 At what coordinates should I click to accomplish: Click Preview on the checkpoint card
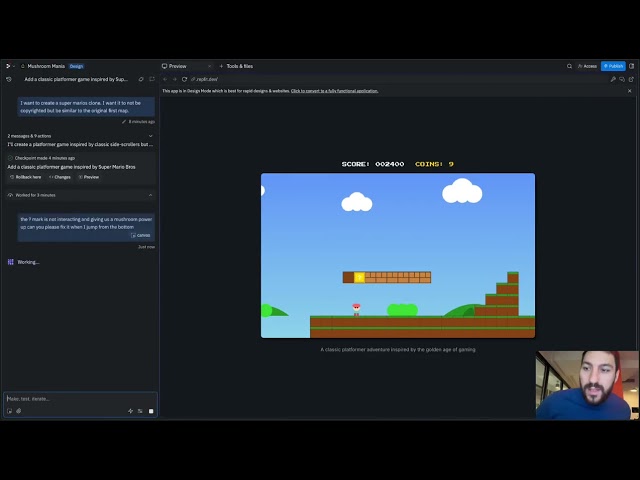click(x=89, y=177)
